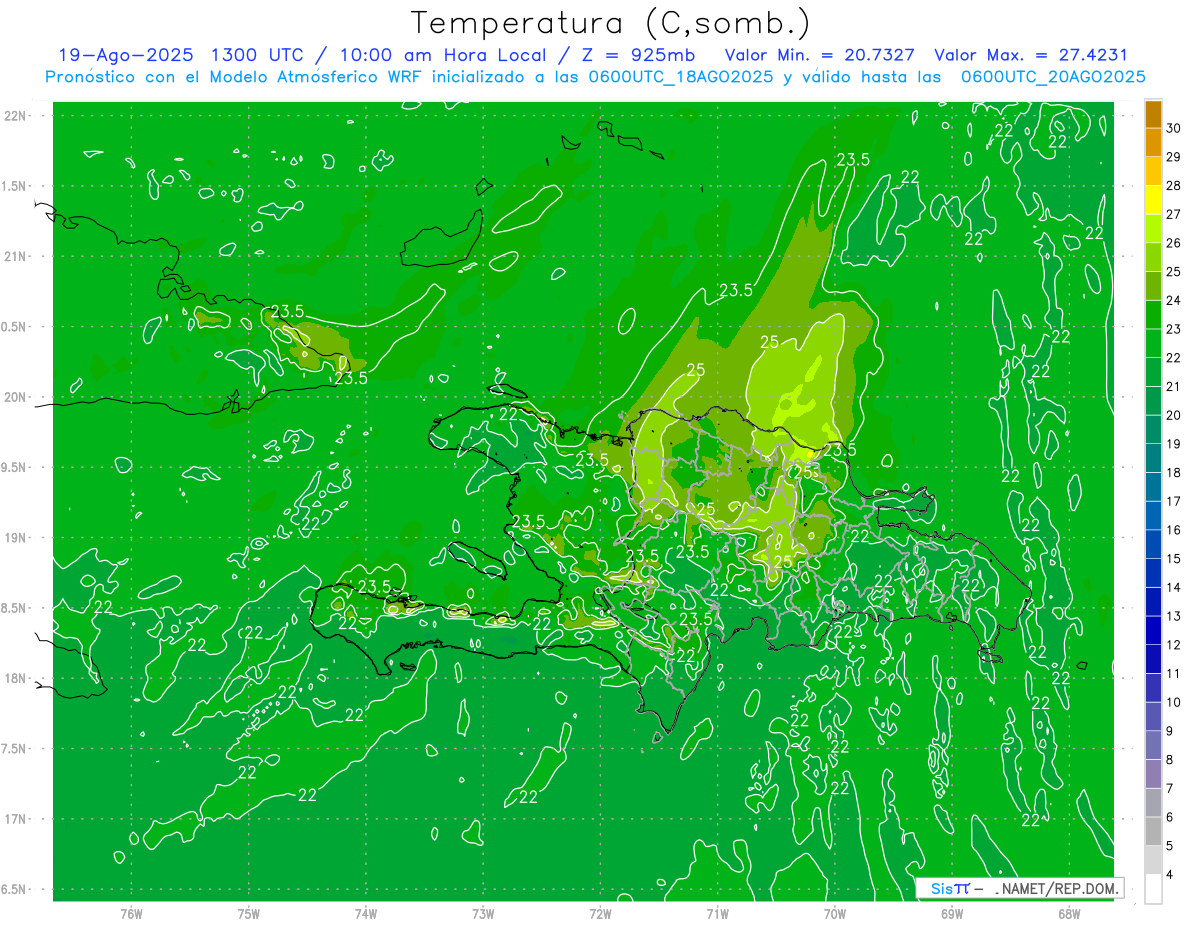Click the color bar label '17'
Image resolution: width=1200 pixels, height=927 pixels.
tap(1174, 502)
